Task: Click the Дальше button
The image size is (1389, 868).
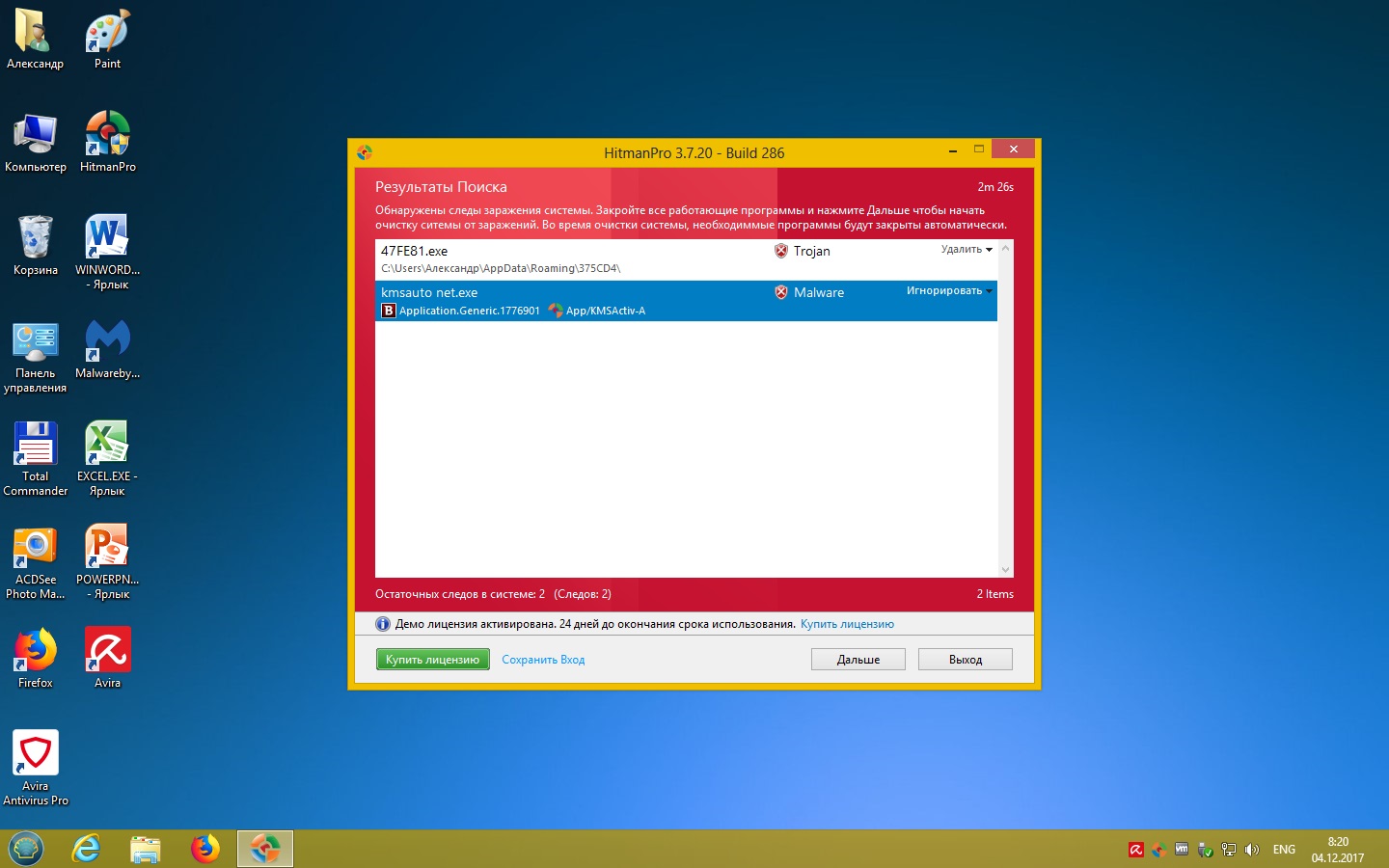Action: [x=858, y=660]
